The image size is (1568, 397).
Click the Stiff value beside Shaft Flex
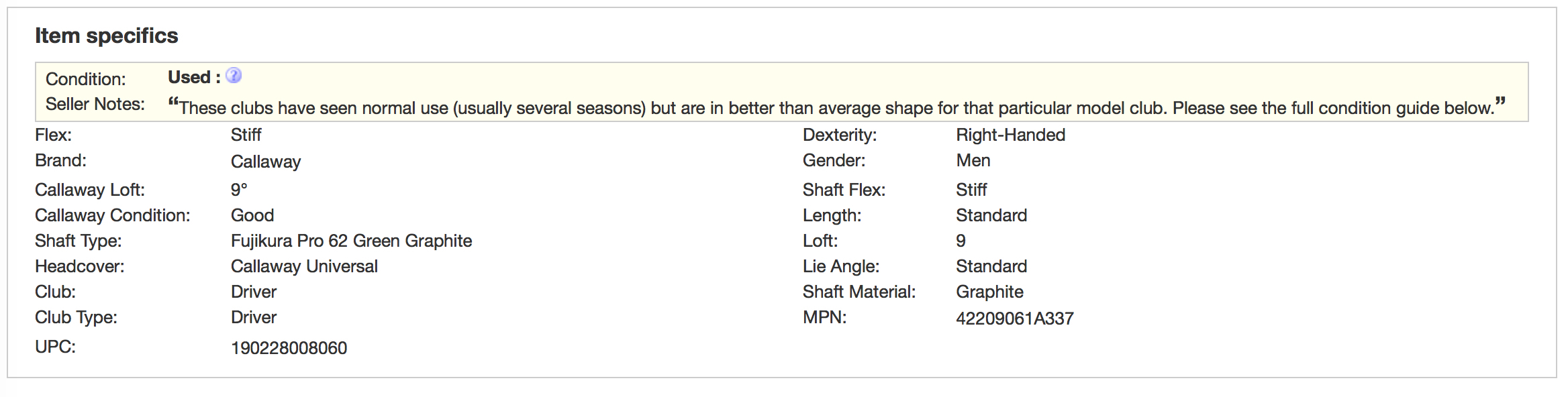click(971, 190)
